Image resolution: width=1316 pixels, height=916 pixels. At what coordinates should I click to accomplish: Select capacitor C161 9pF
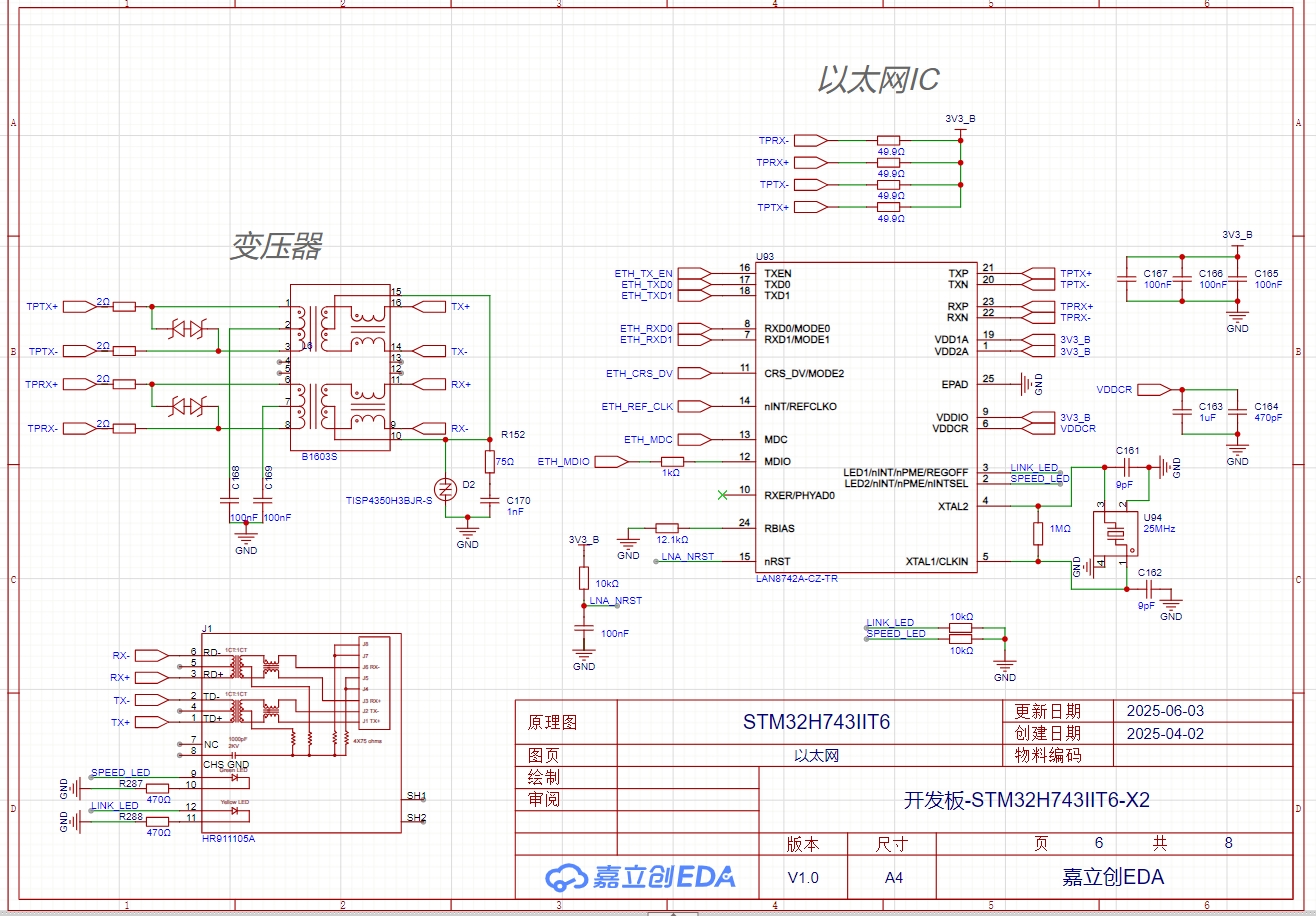tap(1127, 466)
